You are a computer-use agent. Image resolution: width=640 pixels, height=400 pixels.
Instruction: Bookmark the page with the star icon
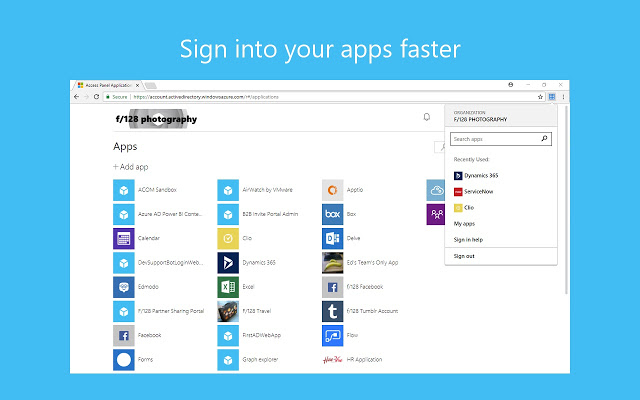click(540, 97)
